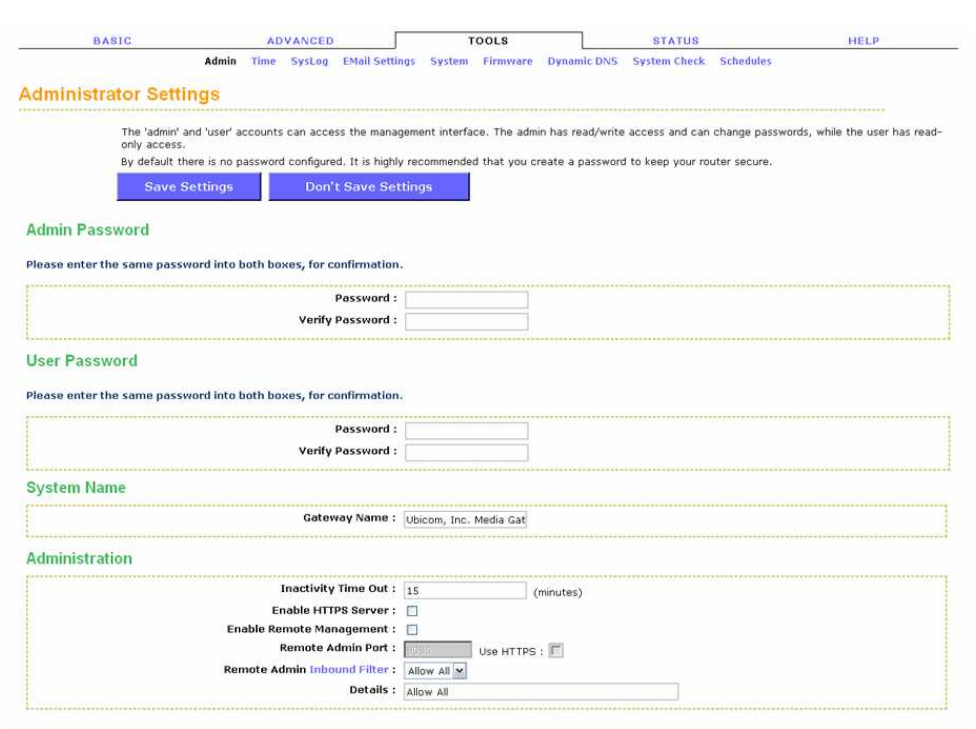Click the User Password section heading
The image size is (976, 729).
[82, 360]
